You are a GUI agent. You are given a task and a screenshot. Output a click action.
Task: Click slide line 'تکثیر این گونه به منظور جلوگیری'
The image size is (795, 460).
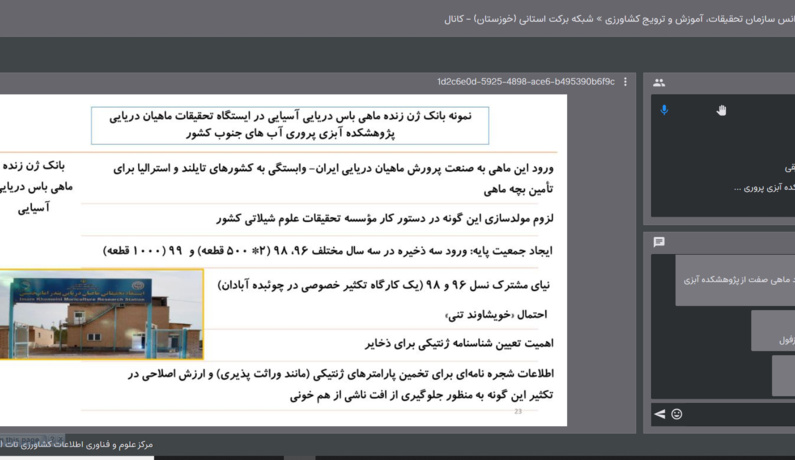click(x=421, y=395)
